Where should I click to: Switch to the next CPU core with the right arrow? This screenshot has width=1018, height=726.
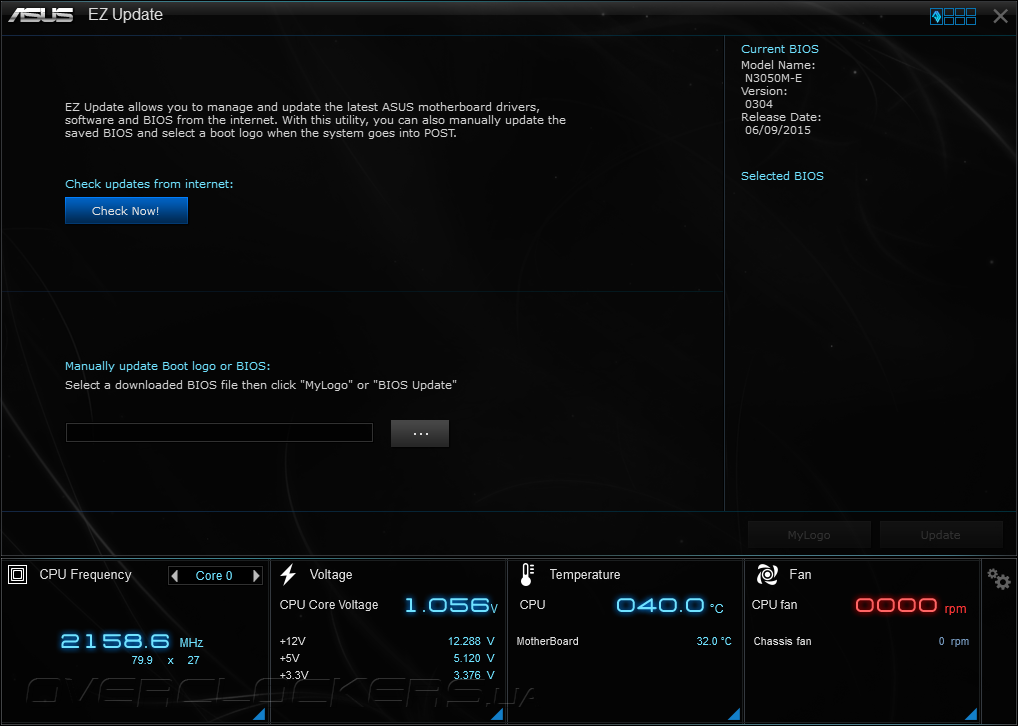(x=256, y=575)
